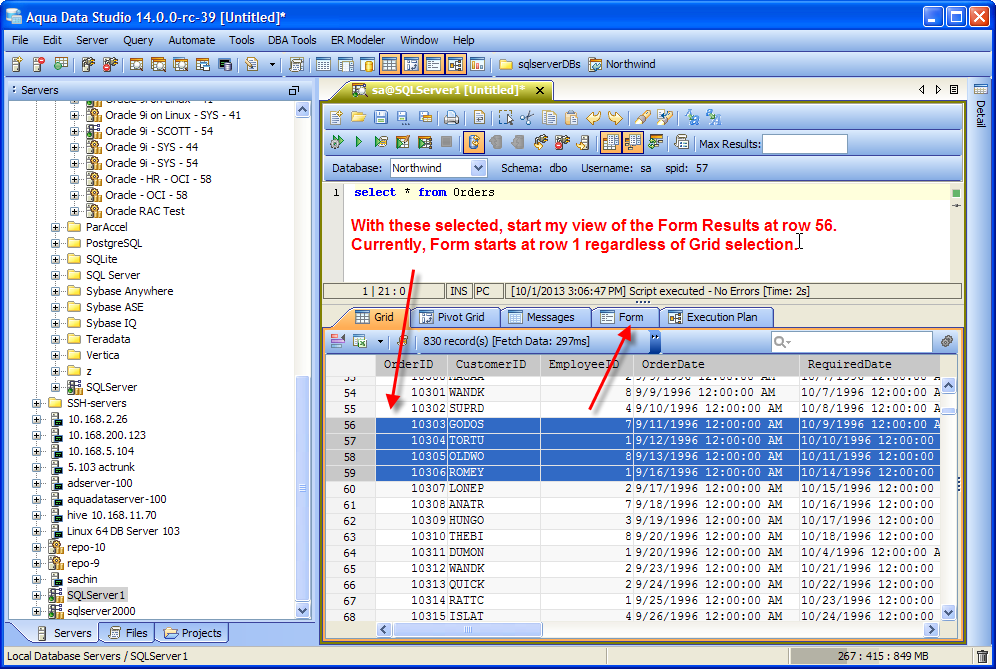Toggle auto-commit mode icon on query toolbar
Image resolution: width=996 pixels, height=669 pixels.
click(472, 142)
